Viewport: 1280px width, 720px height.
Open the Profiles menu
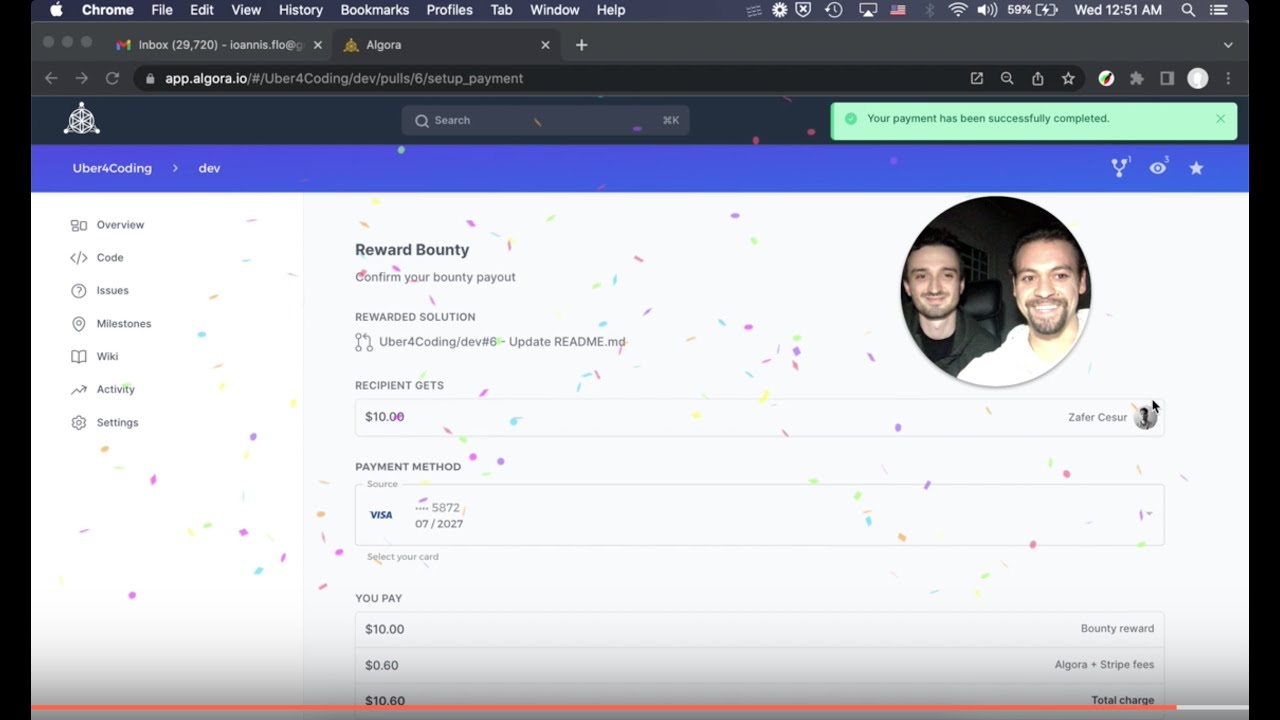pos(450,10)
